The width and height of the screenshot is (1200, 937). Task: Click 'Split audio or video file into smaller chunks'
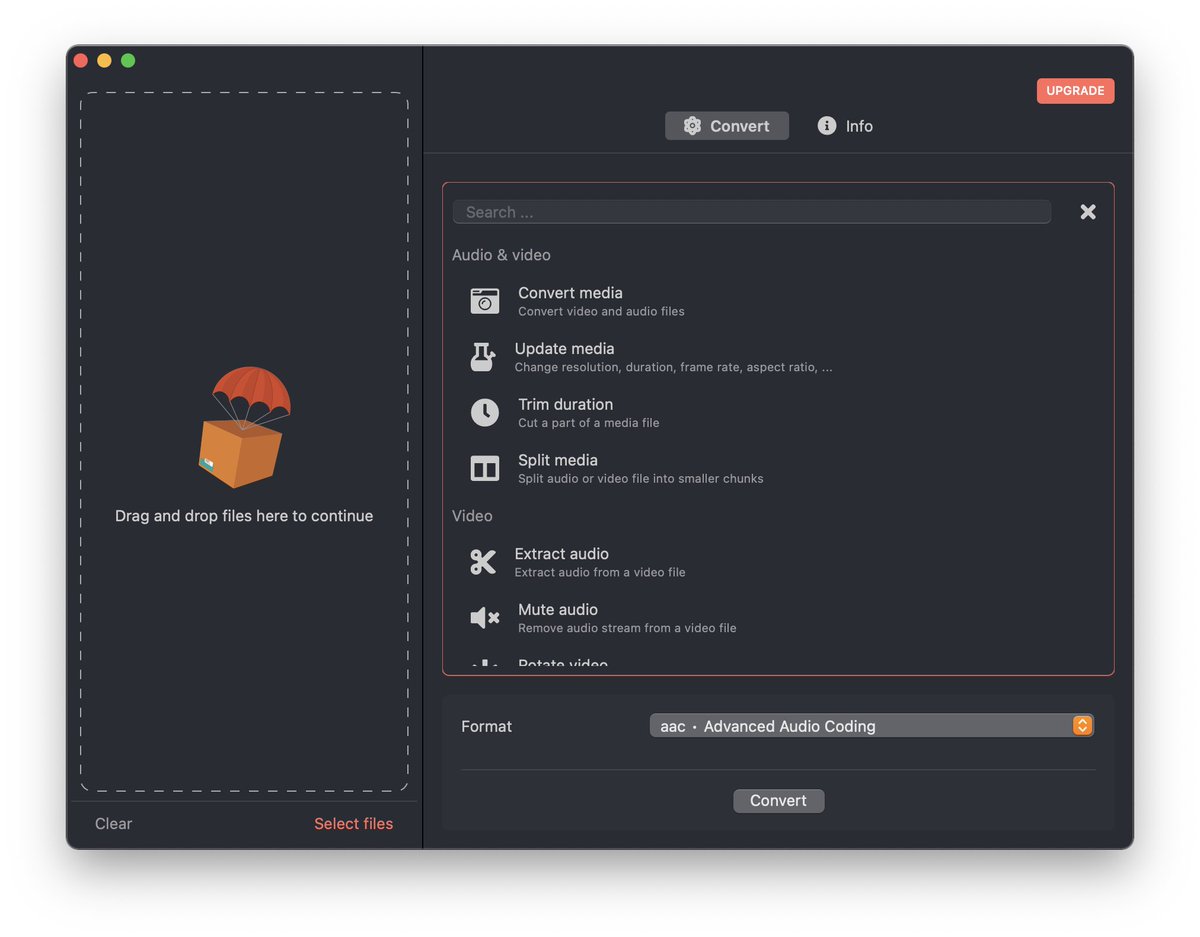[x=641, y=479]
